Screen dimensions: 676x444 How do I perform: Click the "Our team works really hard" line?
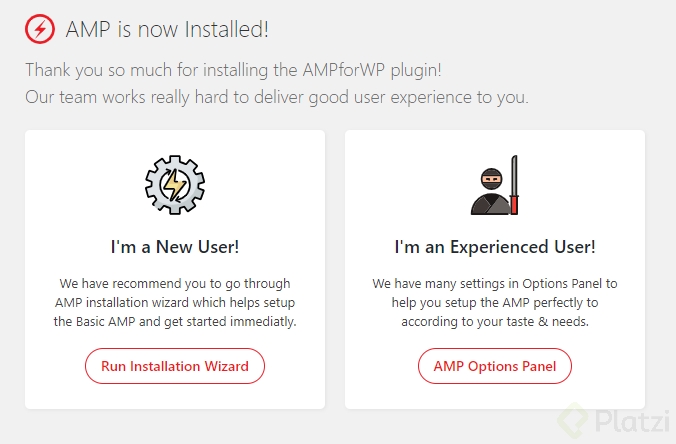(x=277, y=97)
